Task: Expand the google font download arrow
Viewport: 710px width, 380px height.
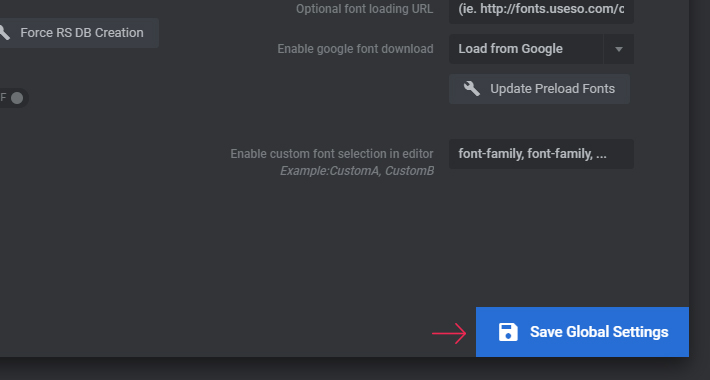Action: pos(619,49)
